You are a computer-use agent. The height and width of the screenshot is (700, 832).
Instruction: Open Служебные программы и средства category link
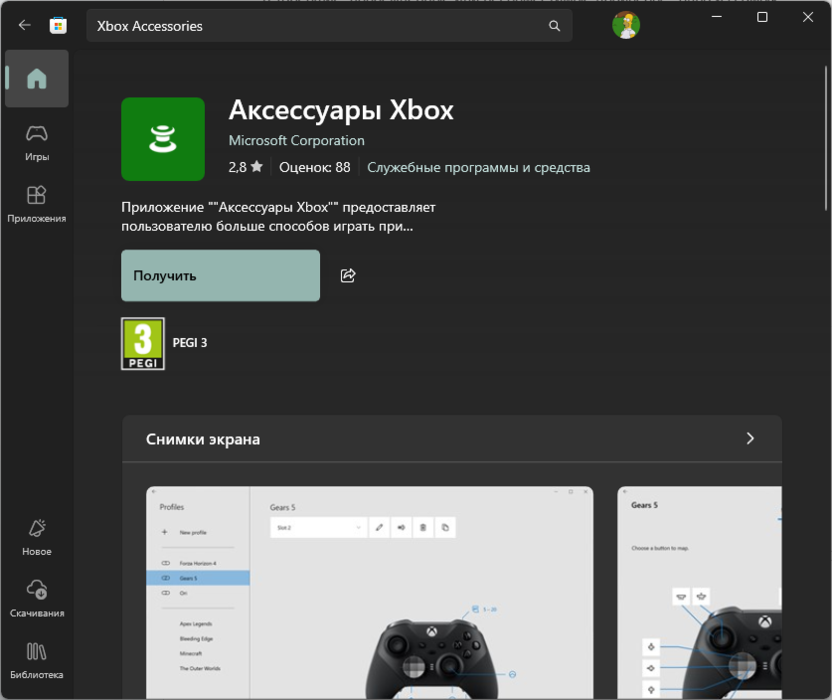click(478, 167)
